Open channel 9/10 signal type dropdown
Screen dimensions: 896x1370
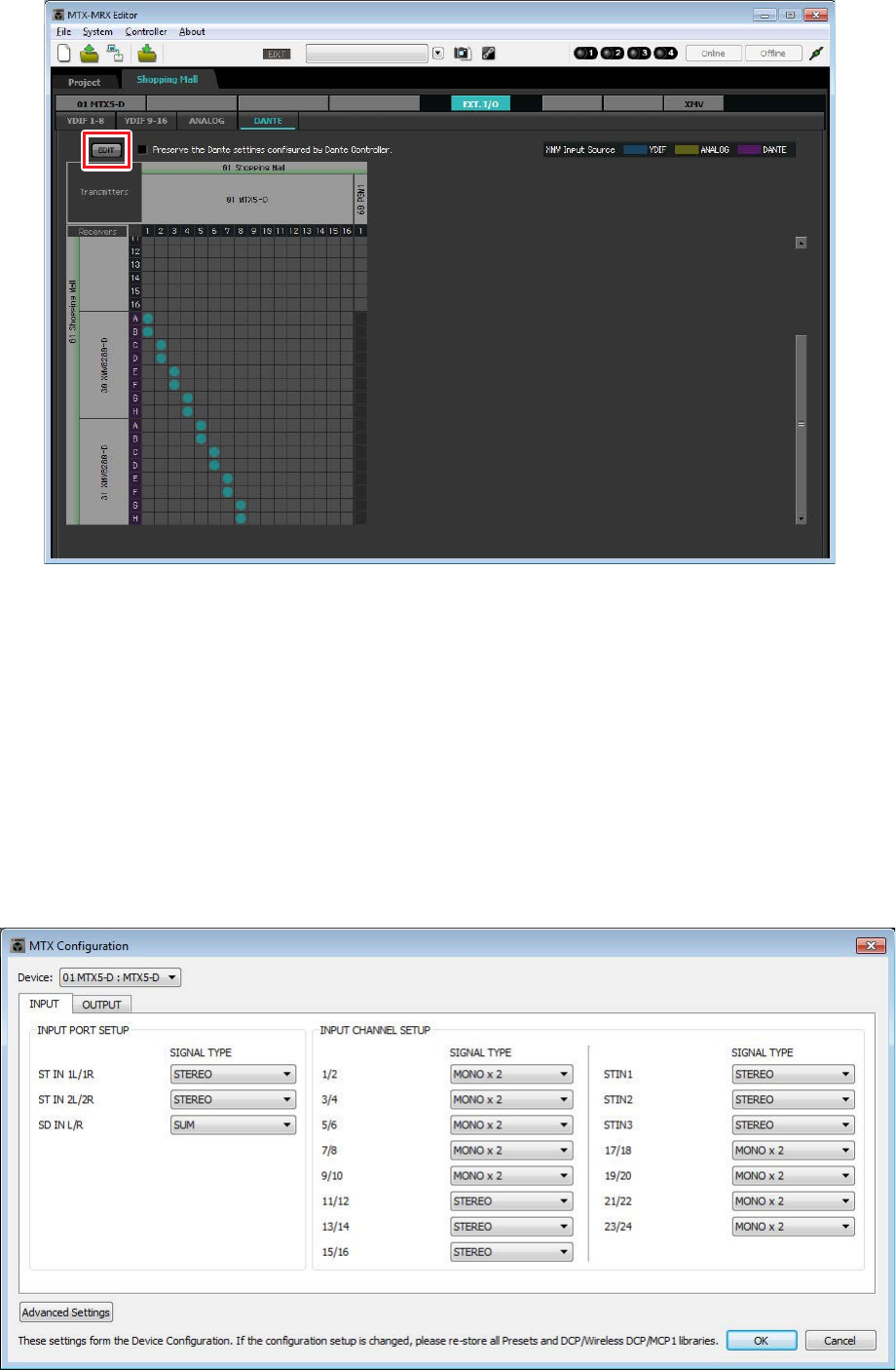511,1176
